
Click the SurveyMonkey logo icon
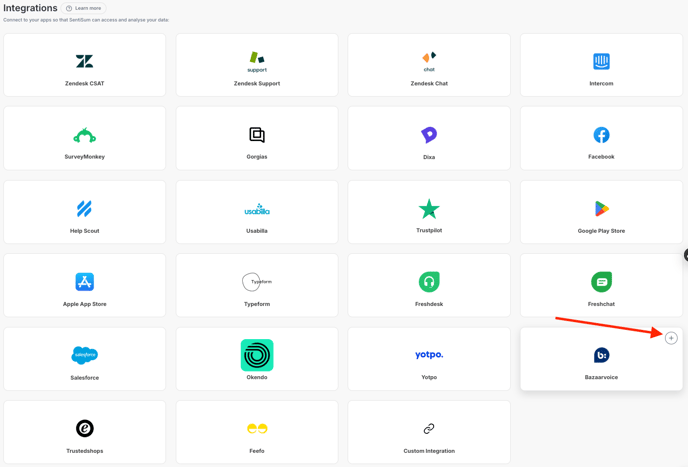(85, 135)
